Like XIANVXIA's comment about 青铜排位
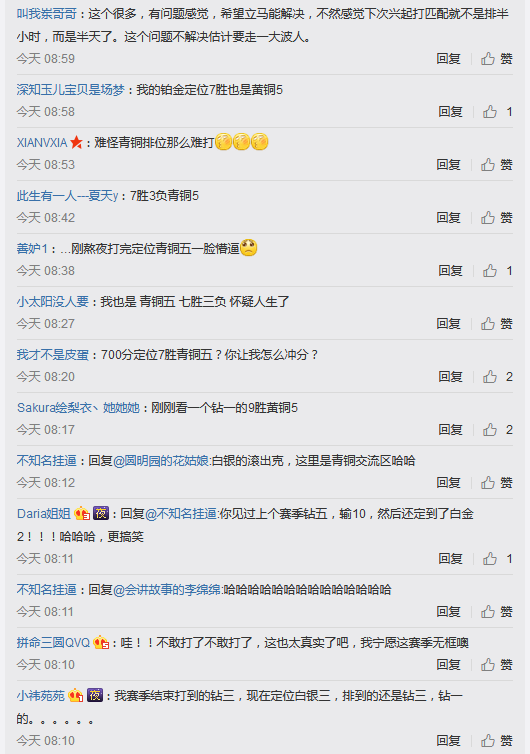530x754 pixels. coord(496,164)
